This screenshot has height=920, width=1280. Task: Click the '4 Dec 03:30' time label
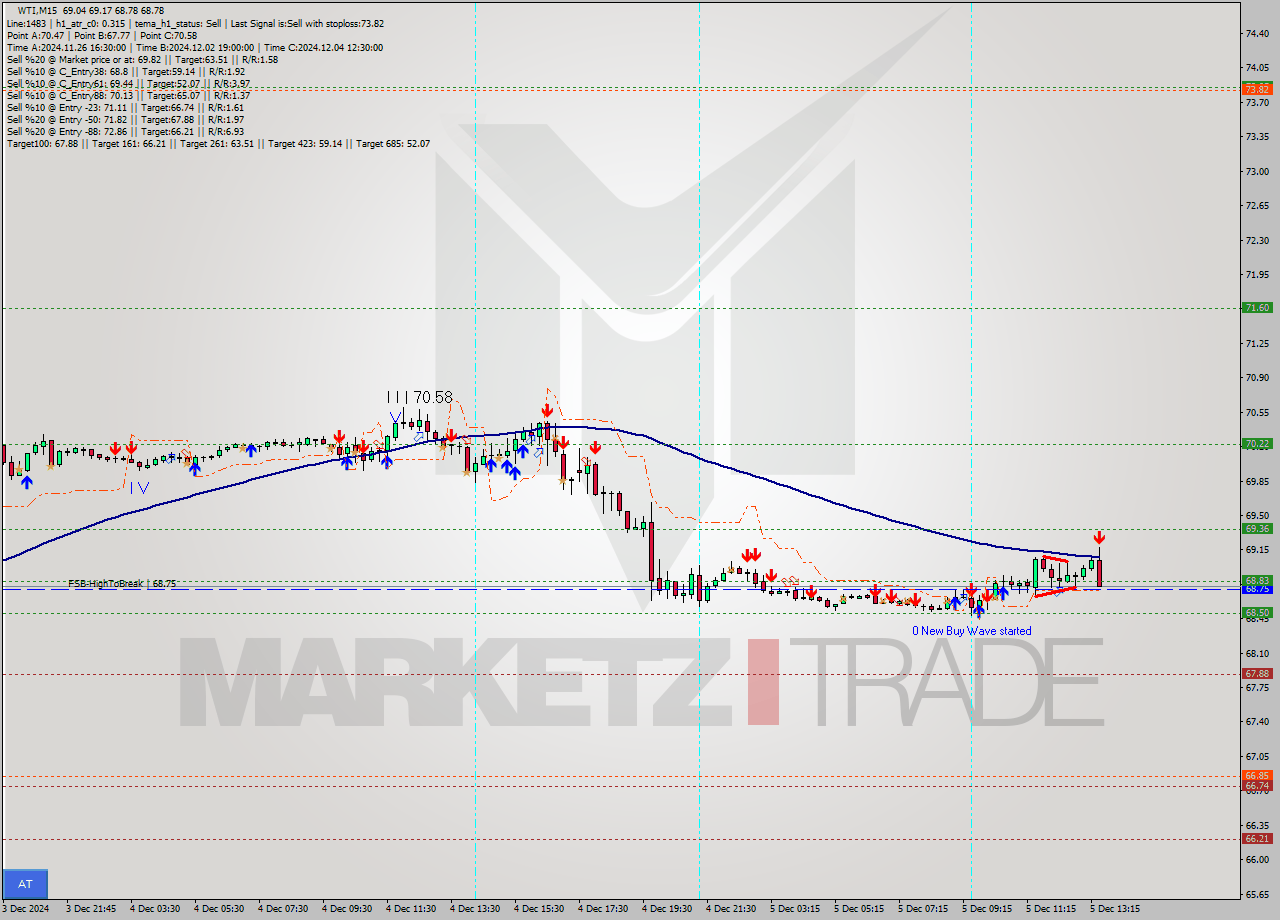[155, 909]
